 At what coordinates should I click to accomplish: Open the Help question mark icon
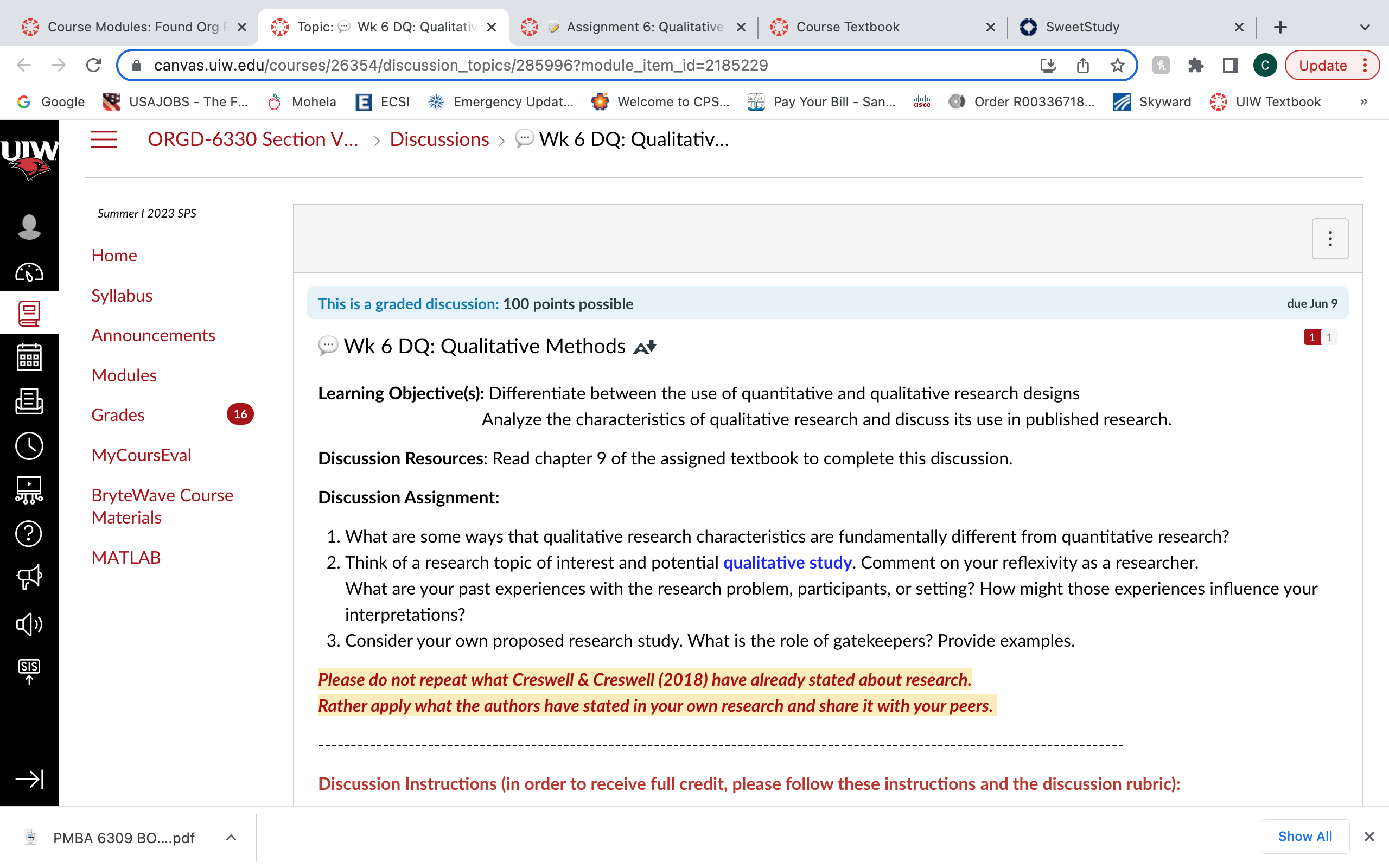[x=29, y=534]
